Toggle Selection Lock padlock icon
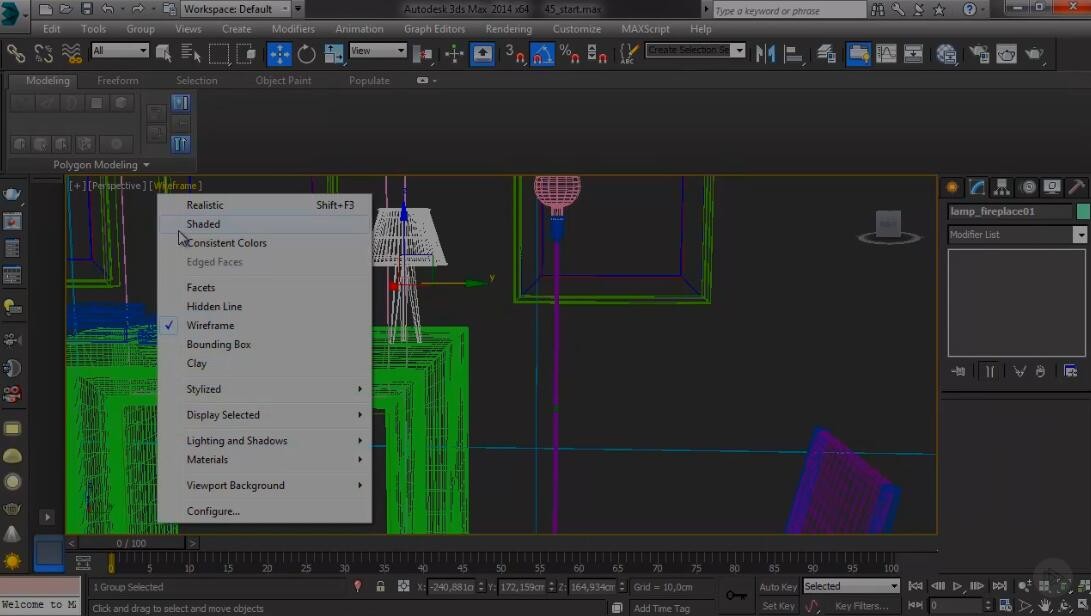 (x=380, y=587)
